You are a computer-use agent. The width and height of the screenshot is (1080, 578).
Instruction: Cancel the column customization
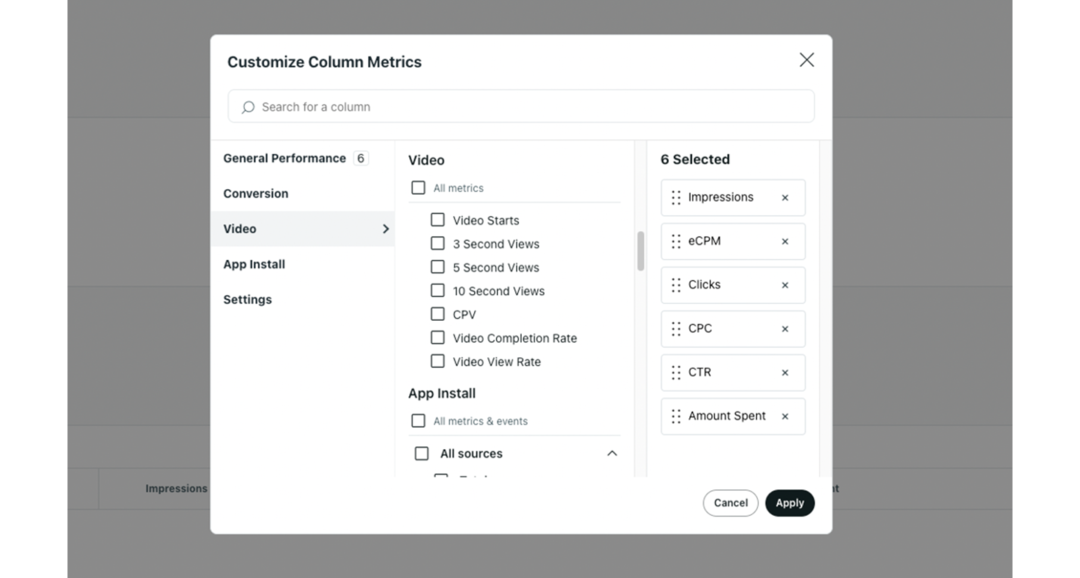coord(730,503)
